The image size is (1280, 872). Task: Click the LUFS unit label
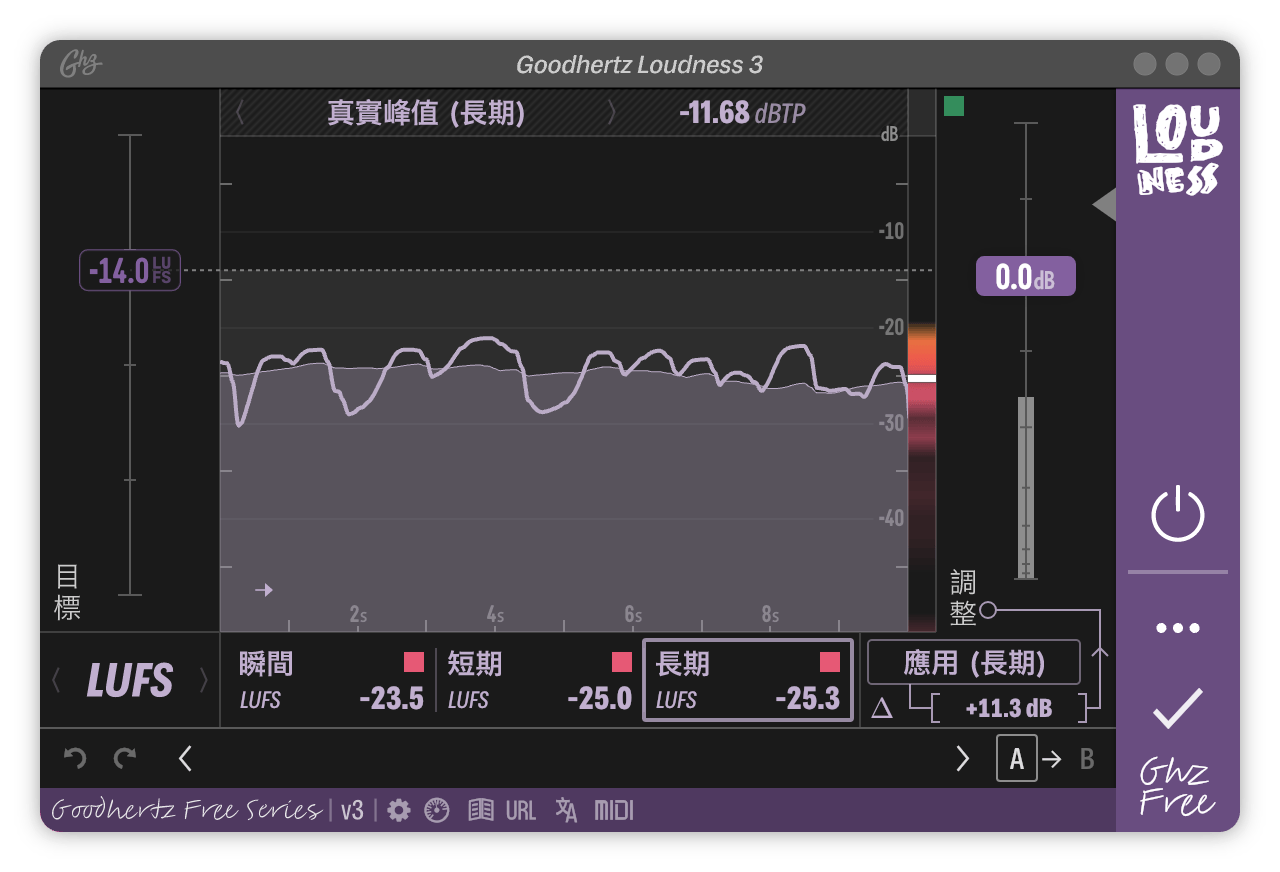point(130,681)
